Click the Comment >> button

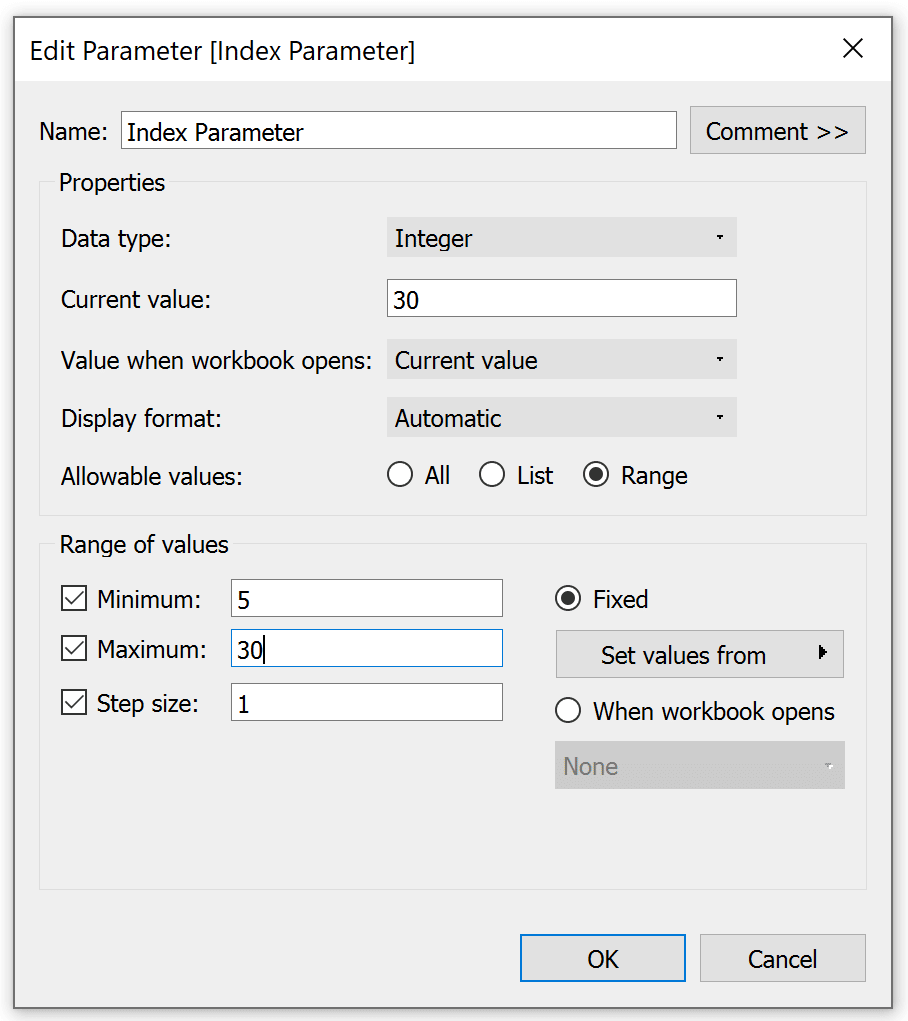(x=778, y=130)
